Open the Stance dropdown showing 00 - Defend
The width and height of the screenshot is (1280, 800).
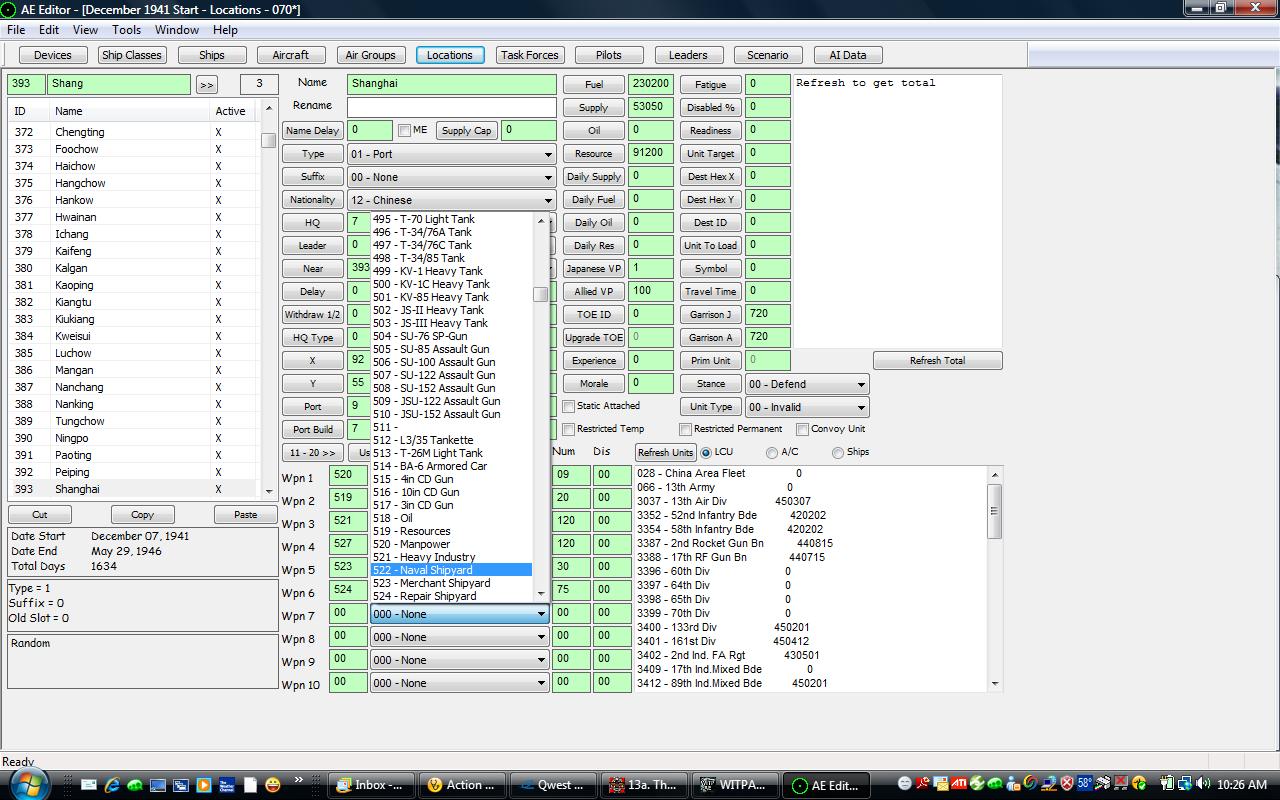point(807,384)
